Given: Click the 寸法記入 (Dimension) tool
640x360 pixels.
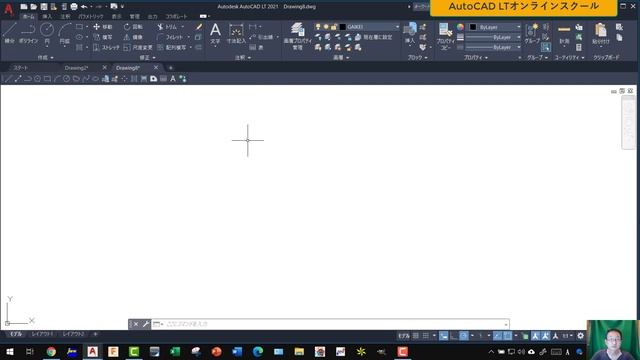Looking at the screenshot, I should tap(236, 33).
